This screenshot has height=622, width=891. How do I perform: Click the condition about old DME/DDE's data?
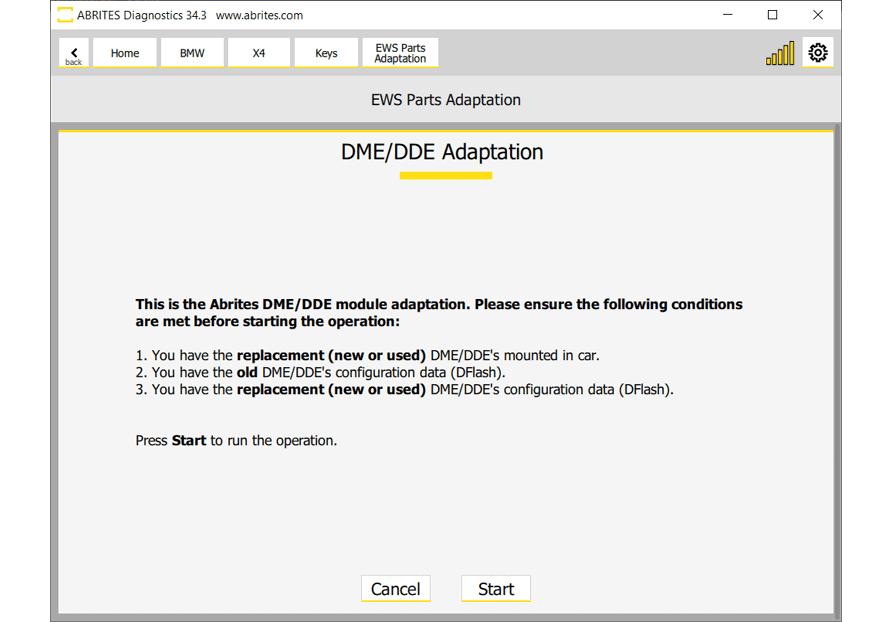[327, 372]
